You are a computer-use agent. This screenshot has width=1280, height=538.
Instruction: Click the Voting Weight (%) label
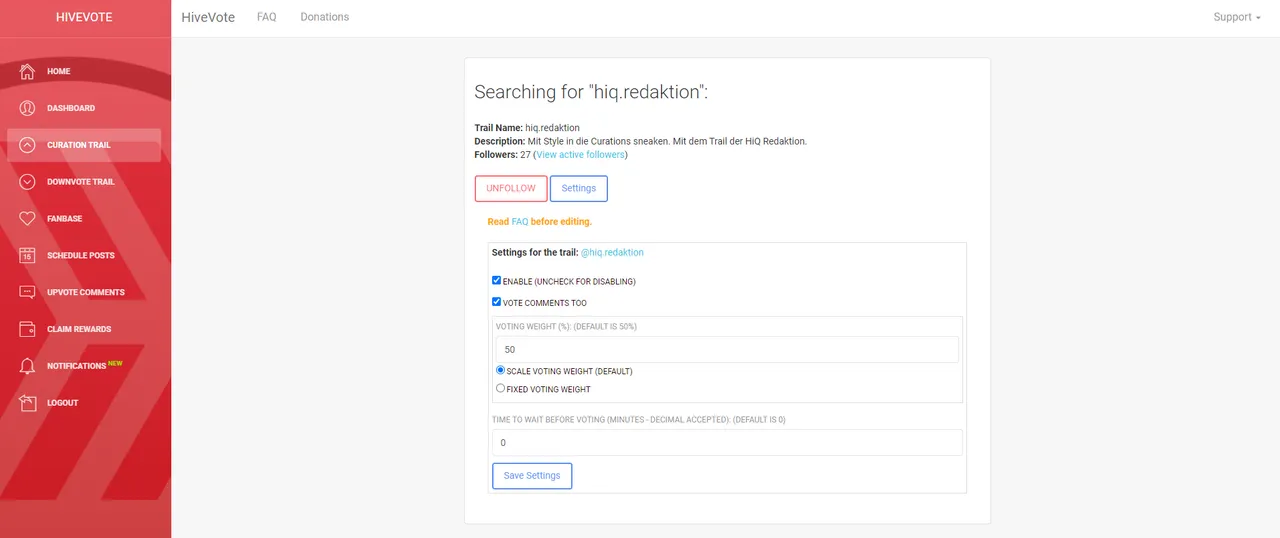(x=566, y=327)
